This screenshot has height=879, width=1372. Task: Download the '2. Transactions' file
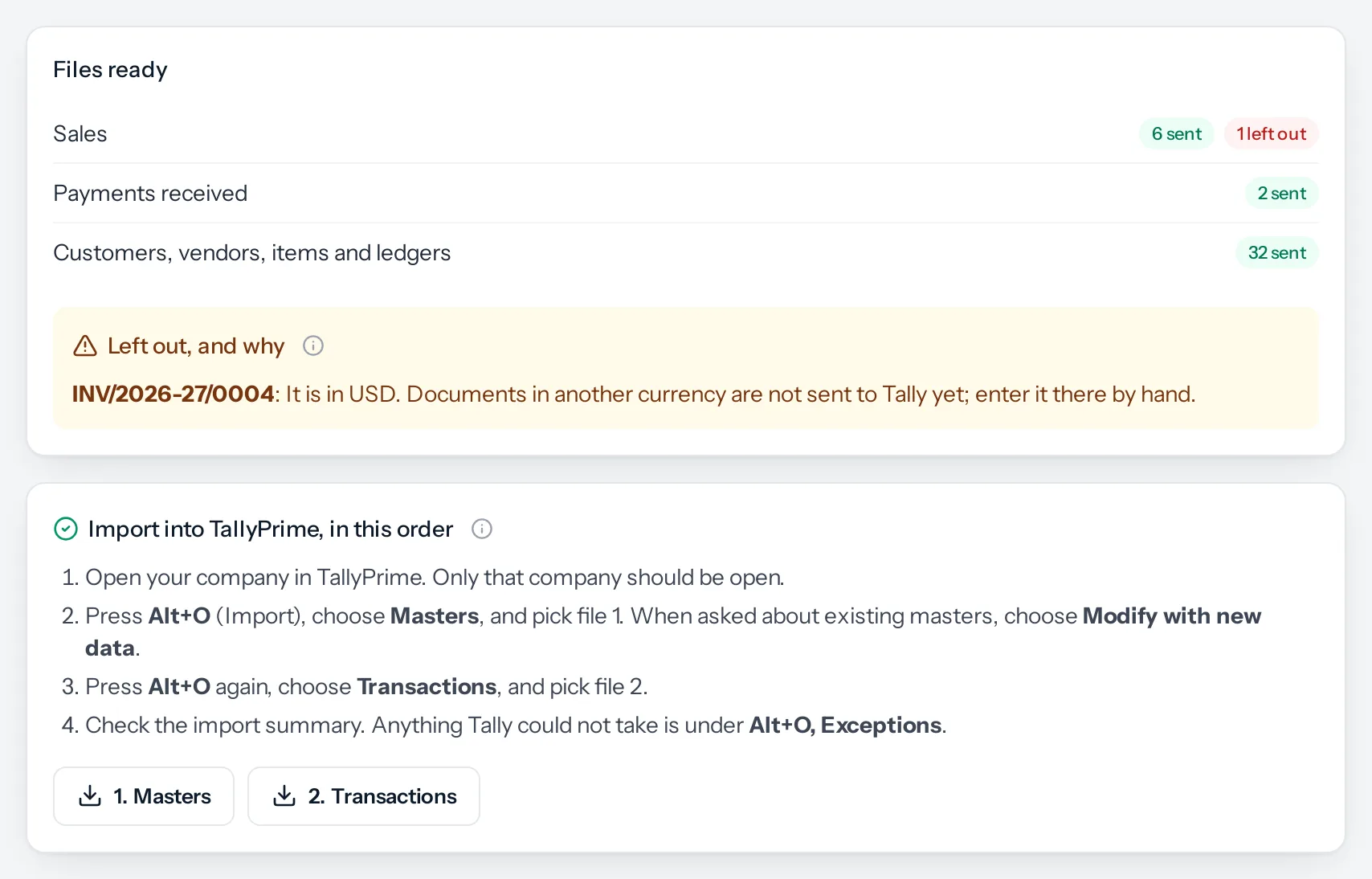tap(364, 796)
